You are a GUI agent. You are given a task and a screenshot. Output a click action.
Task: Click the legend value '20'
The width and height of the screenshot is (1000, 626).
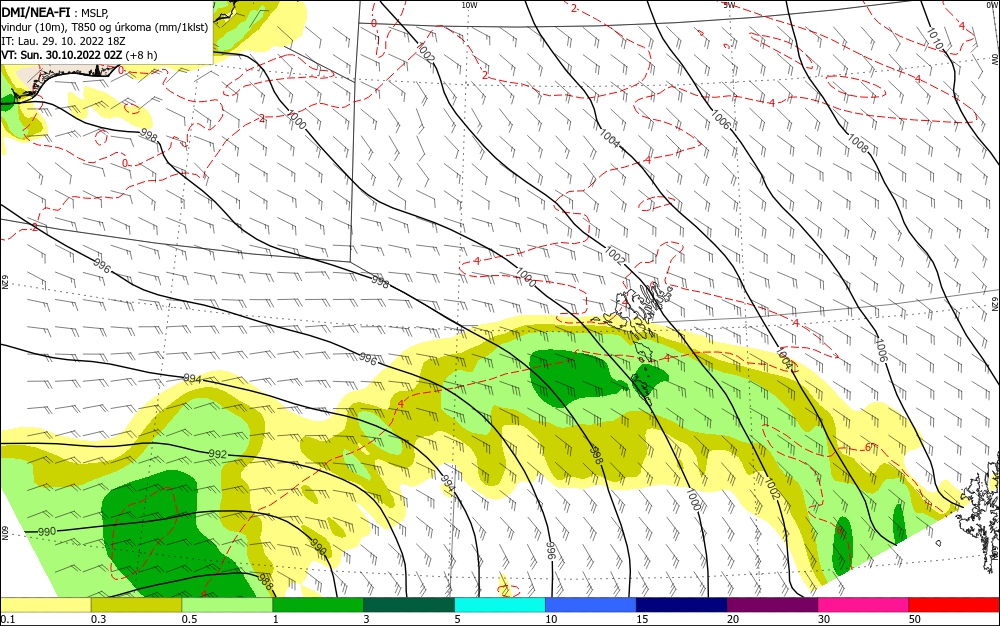tap(733, 619)
